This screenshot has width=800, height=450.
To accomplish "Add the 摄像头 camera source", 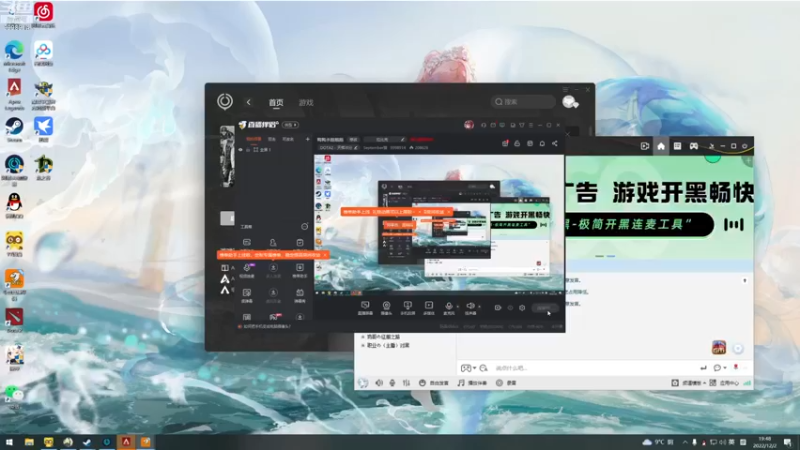I will 386,308.
